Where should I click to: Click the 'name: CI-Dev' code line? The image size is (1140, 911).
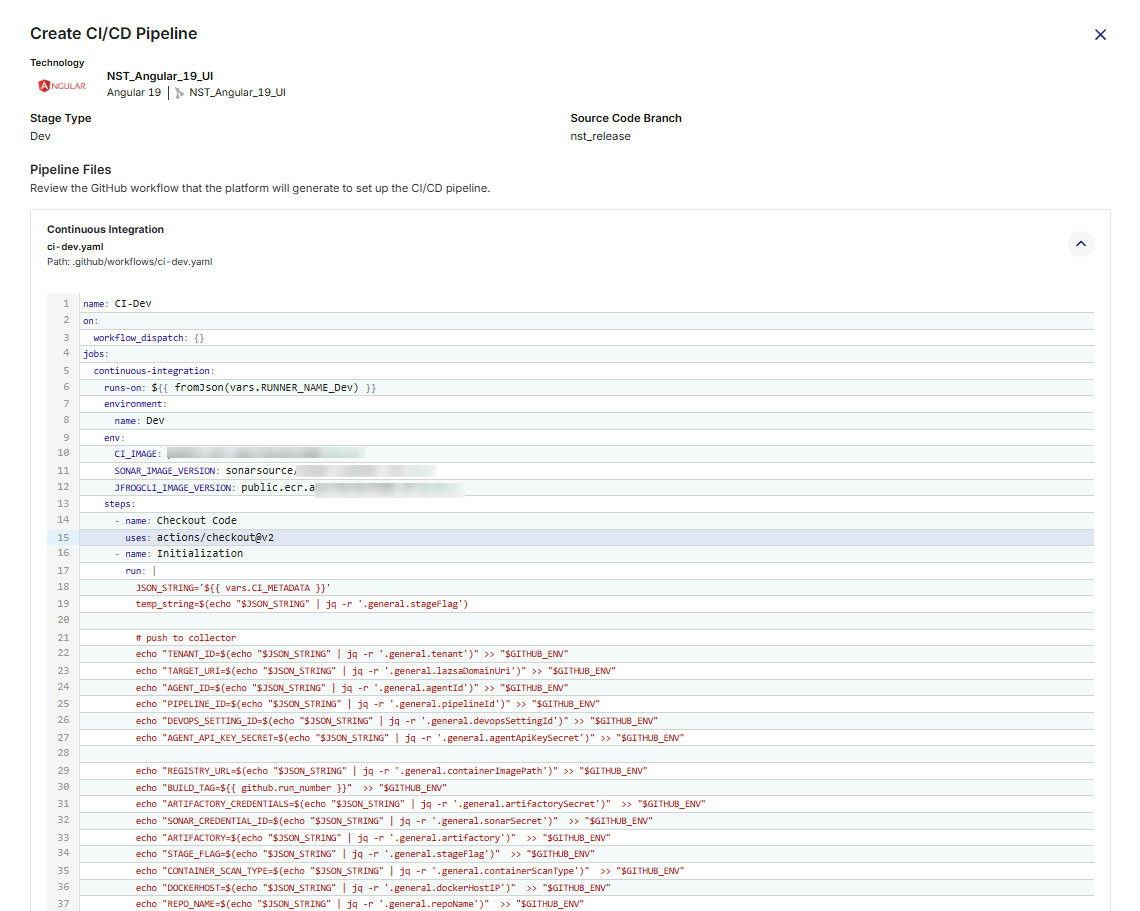(x=117, y=304)
